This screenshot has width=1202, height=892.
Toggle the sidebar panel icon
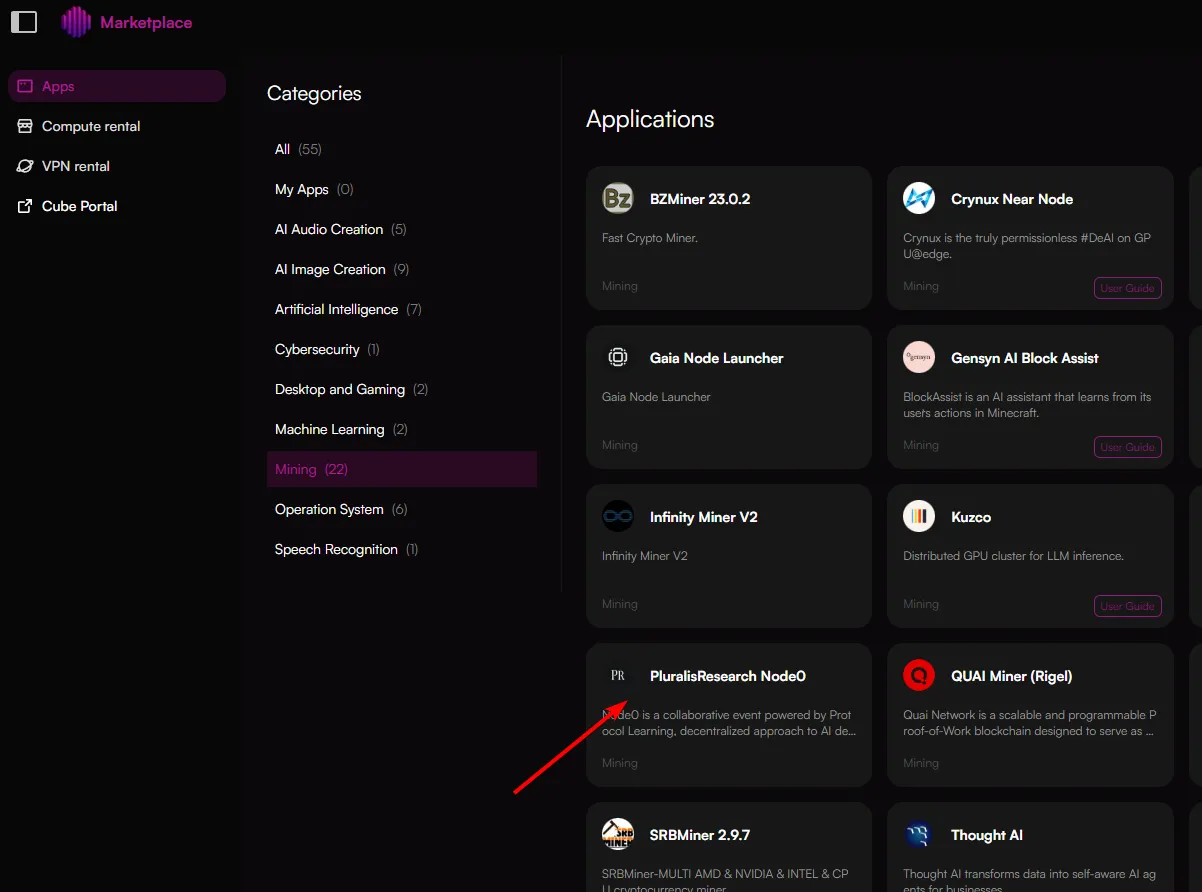pos(24,22)
